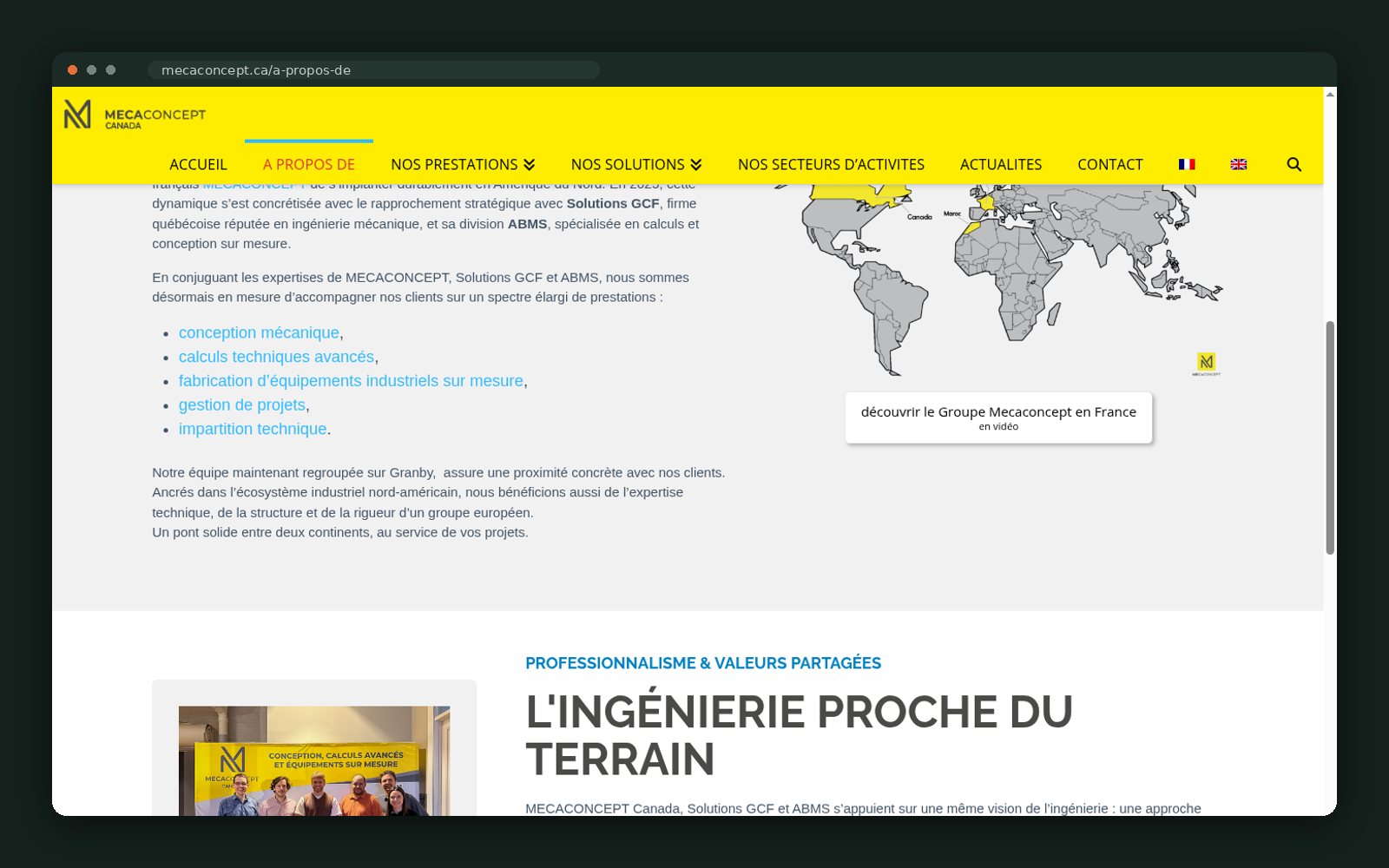Open fabrication d'équipements industriels sur mesure link
Image resolution: width=1389 pixels, height=868 pixels.
click(351, 381)
